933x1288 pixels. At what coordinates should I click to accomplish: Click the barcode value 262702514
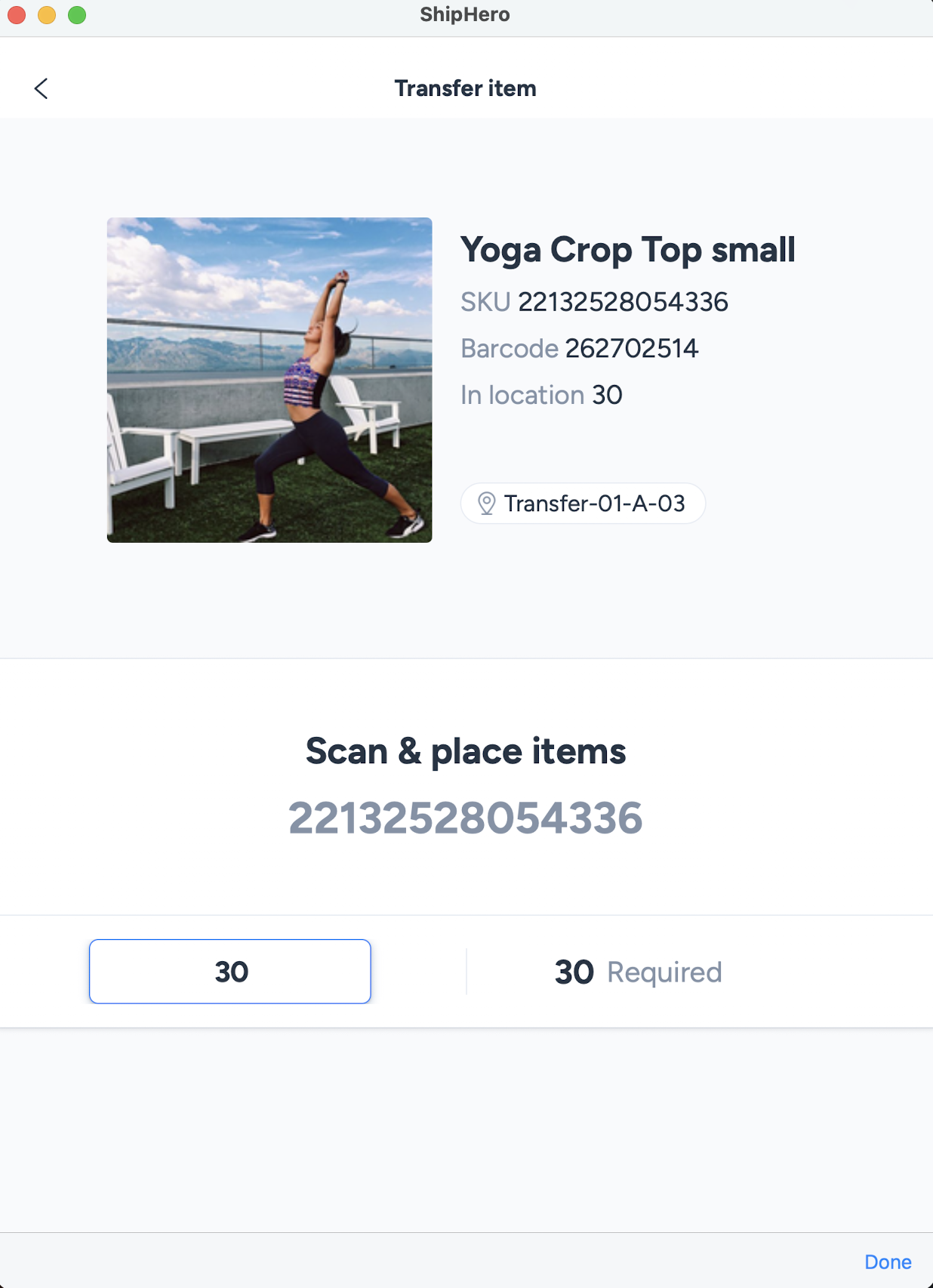click(632, 349)
